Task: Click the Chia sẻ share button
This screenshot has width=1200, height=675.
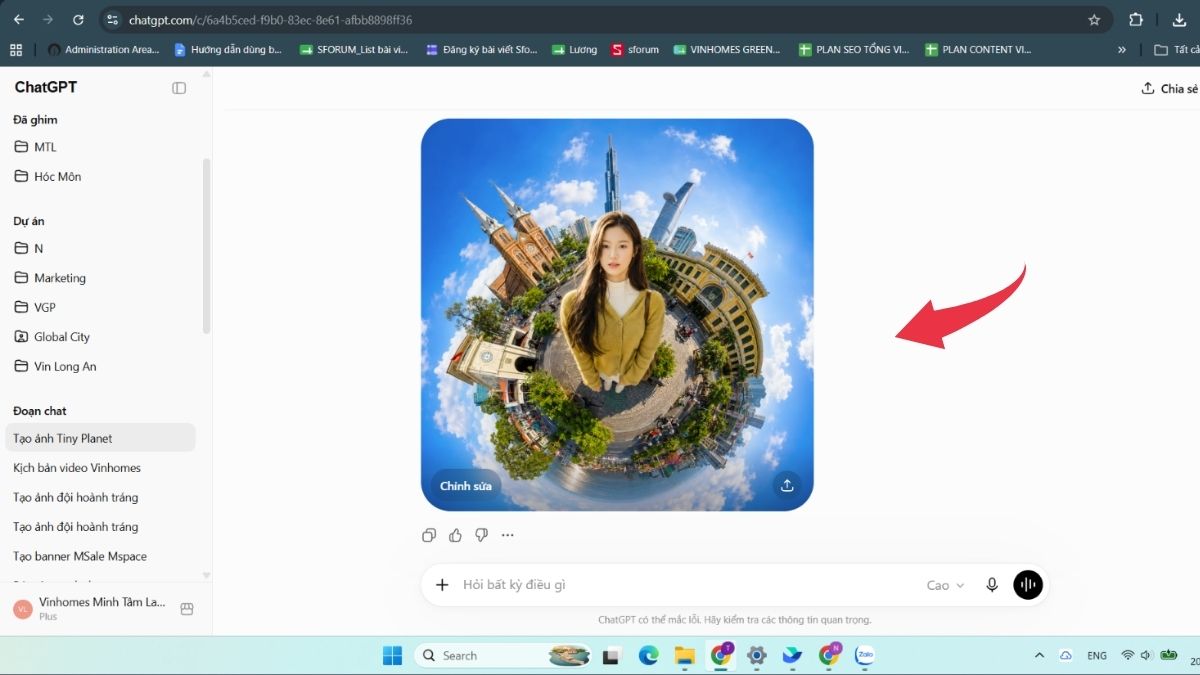Action: 1169,88
